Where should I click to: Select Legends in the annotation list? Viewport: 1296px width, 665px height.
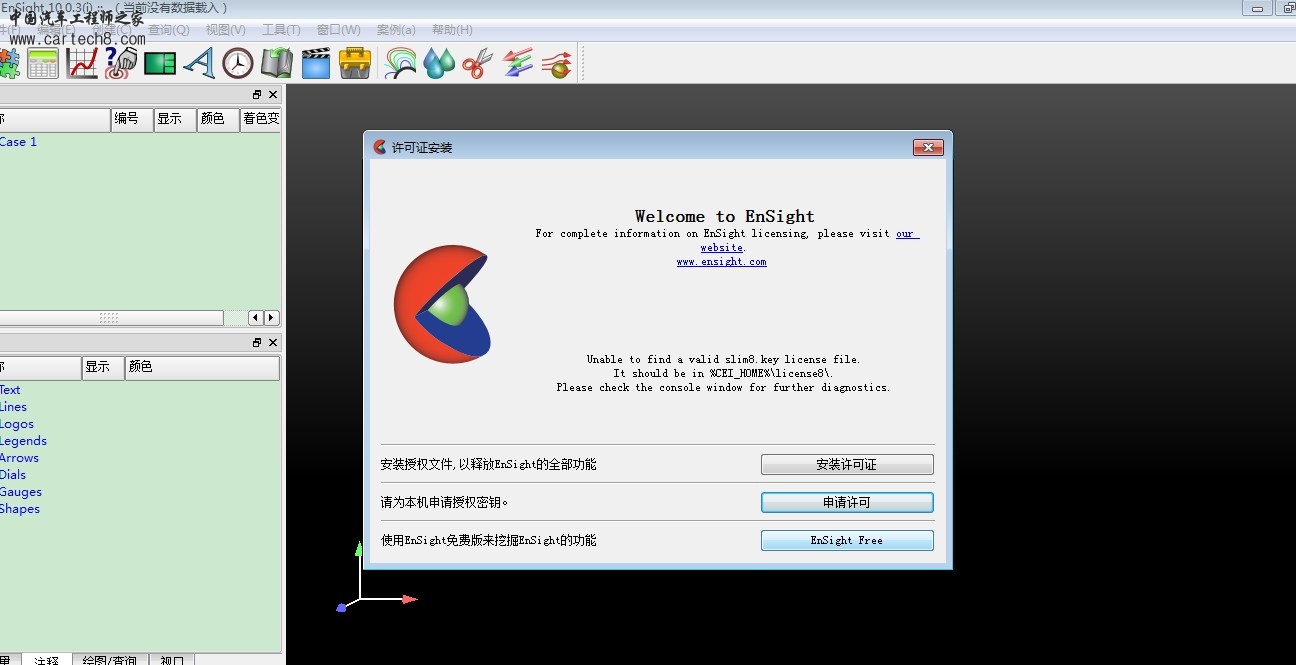(23, 441)
